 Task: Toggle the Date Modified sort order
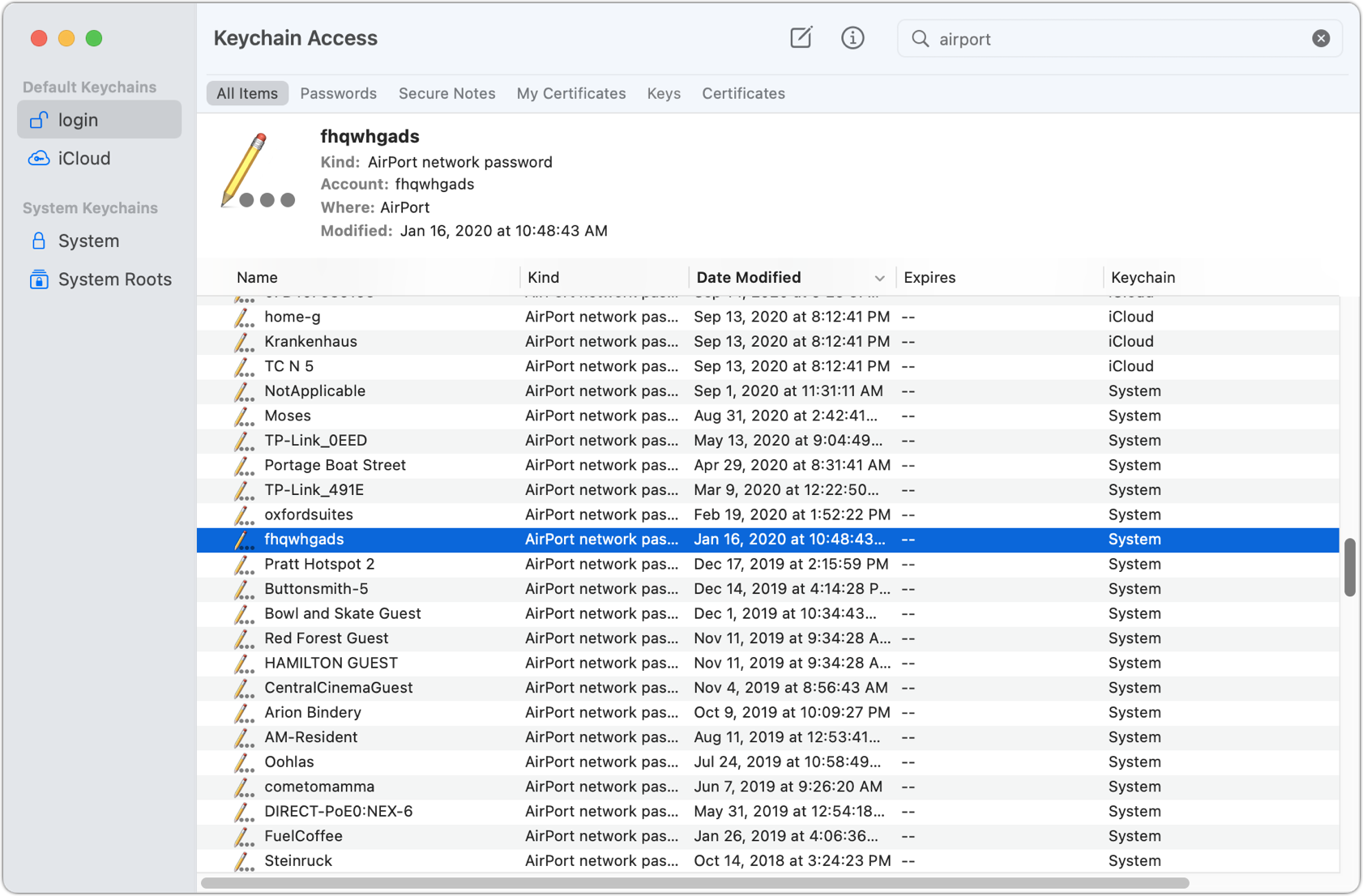[747, 277]
